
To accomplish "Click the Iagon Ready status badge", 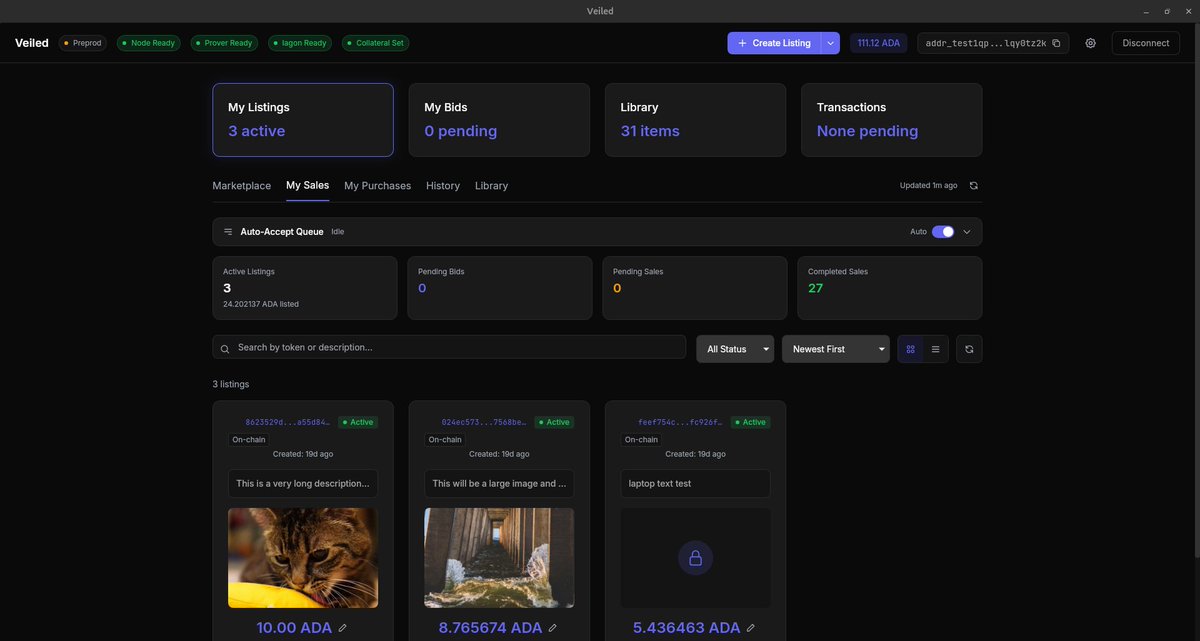I will [300, 43].
